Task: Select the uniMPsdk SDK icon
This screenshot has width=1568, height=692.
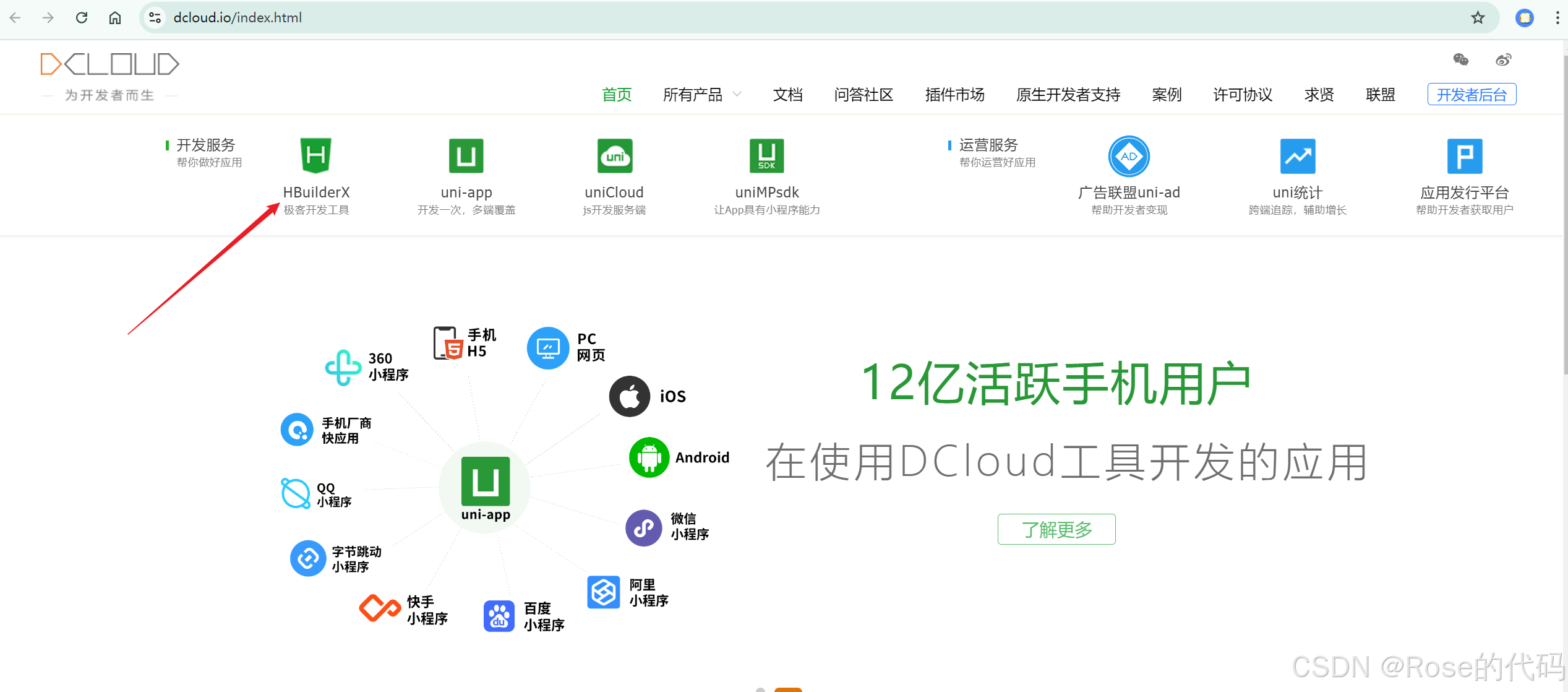Action: point(766,155)
